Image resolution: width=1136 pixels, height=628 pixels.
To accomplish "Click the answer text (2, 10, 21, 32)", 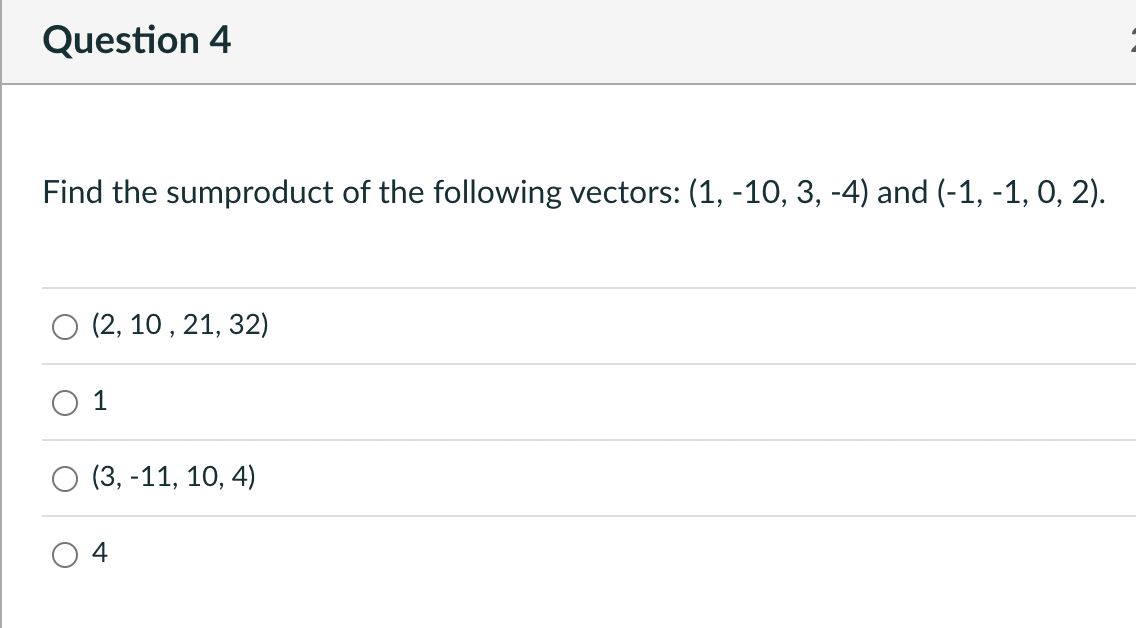I will click(x=179, y=325).
